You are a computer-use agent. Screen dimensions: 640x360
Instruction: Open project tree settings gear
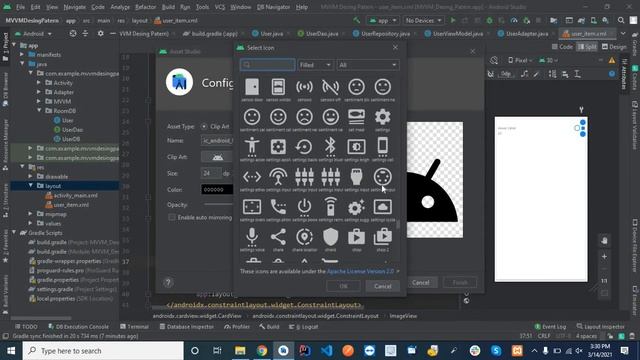100,33
